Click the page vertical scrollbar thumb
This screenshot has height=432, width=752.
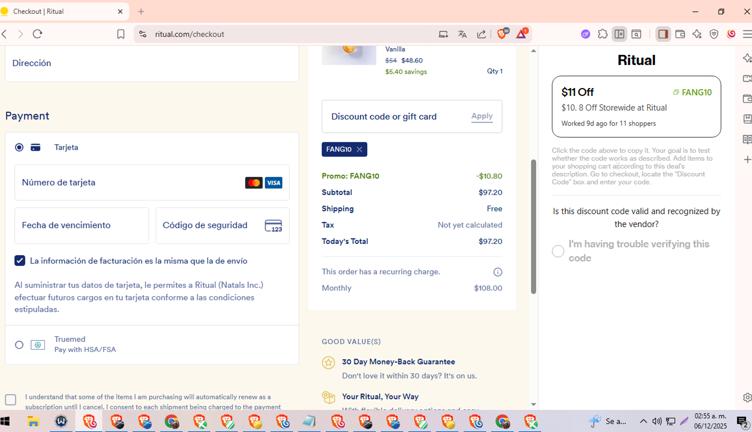(533, 226)
